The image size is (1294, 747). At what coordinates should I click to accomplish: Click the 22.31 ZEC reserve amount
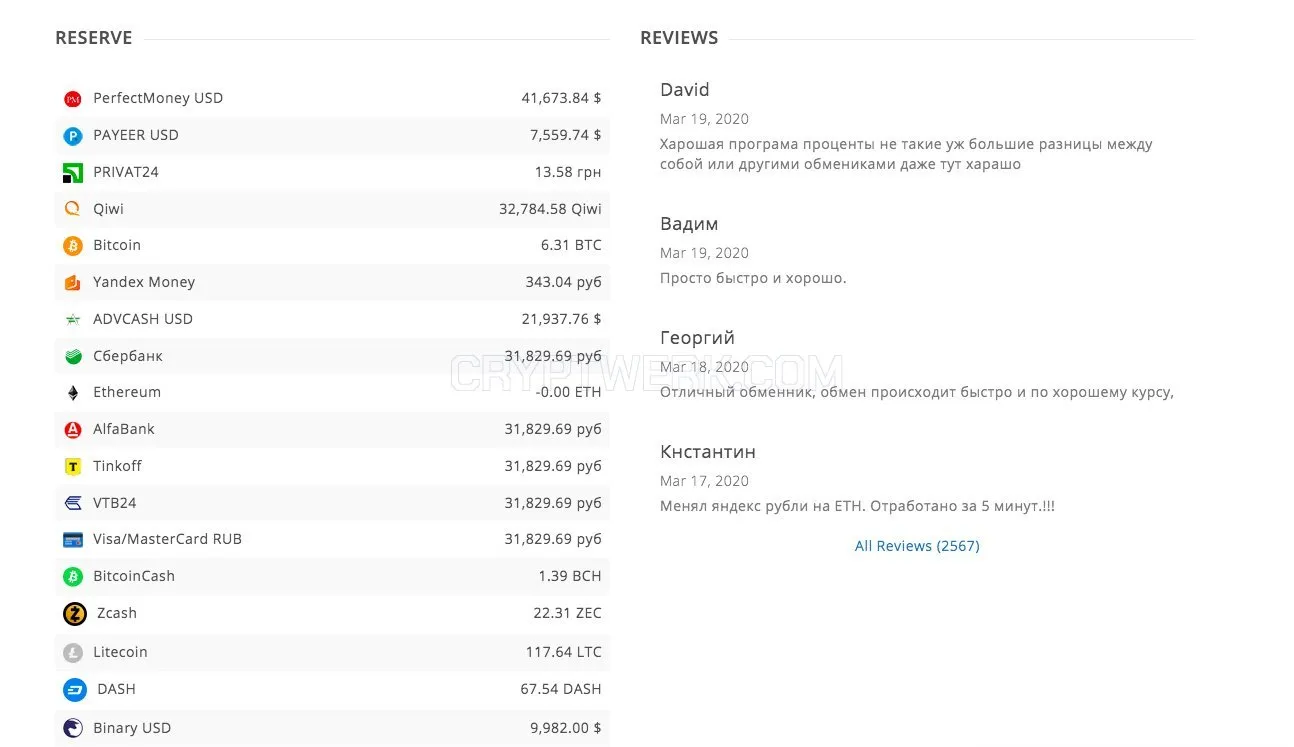click(x=568, y=613)
